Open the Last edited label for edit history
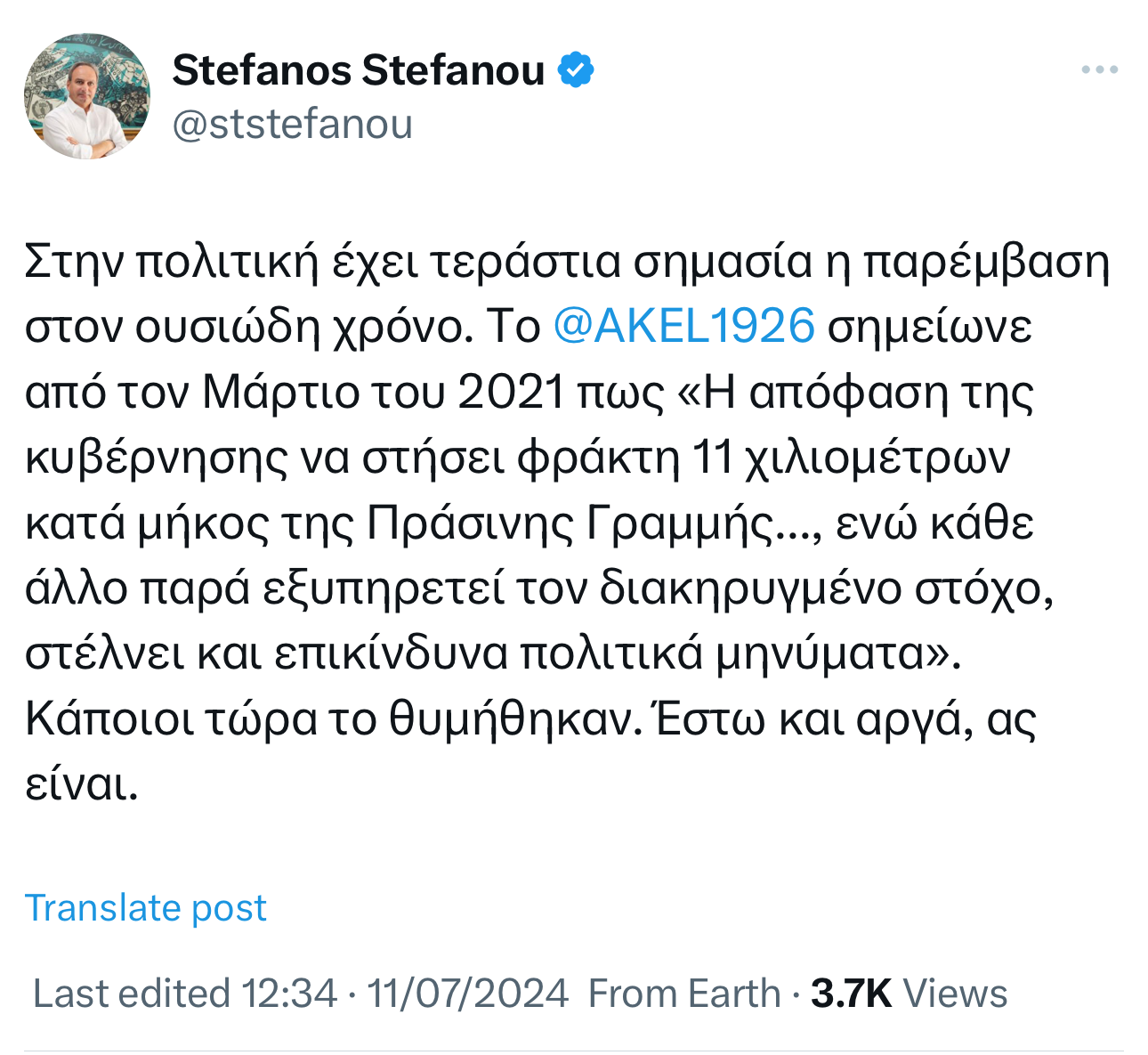Screen dimensions: 1148x1055 tap(132, 993)
